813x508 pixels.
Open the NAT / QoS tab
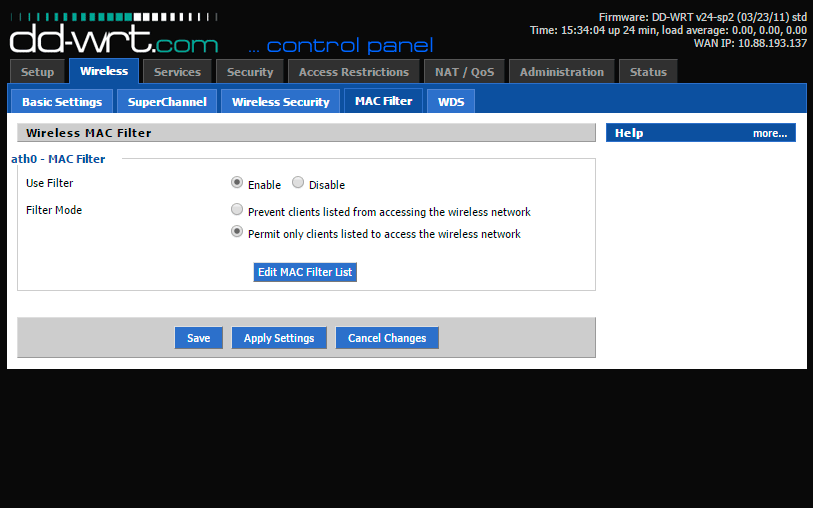(464, 72)
